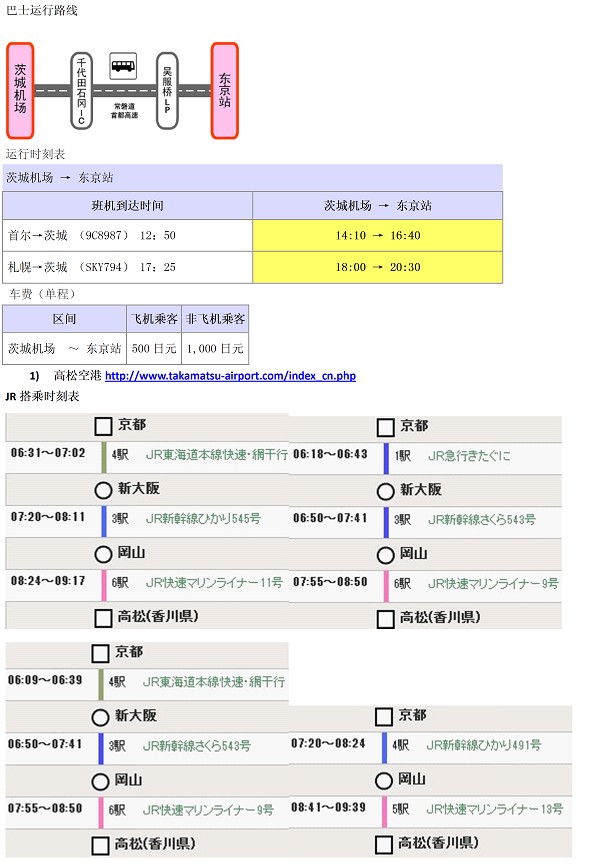Viewport: 603px width, 864px height.
Task: Select the 千代田石冈IC stop box
Action: [x=81, y=91]
